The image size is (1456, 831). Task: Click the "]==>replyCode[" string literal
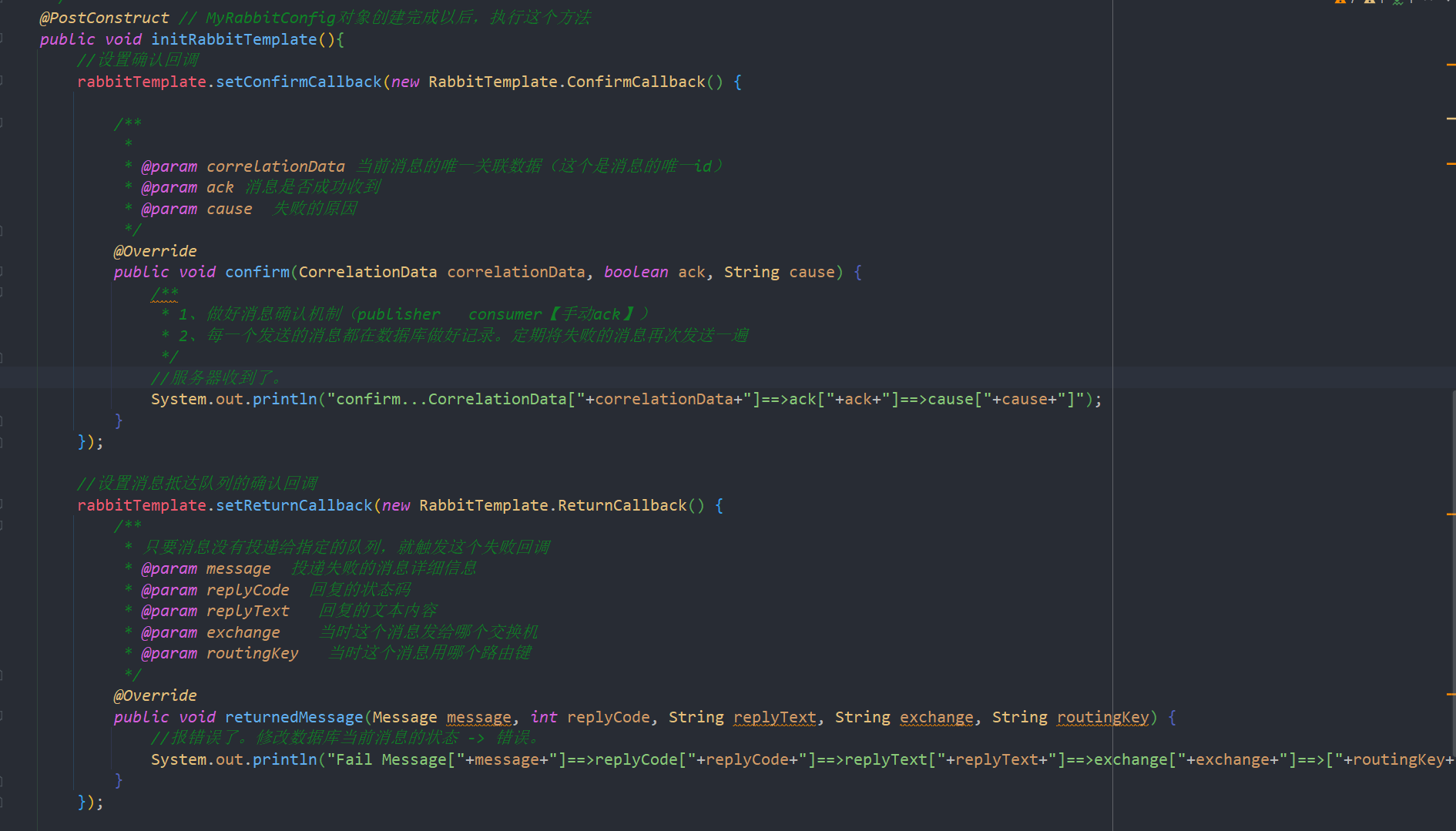point(622,759)
